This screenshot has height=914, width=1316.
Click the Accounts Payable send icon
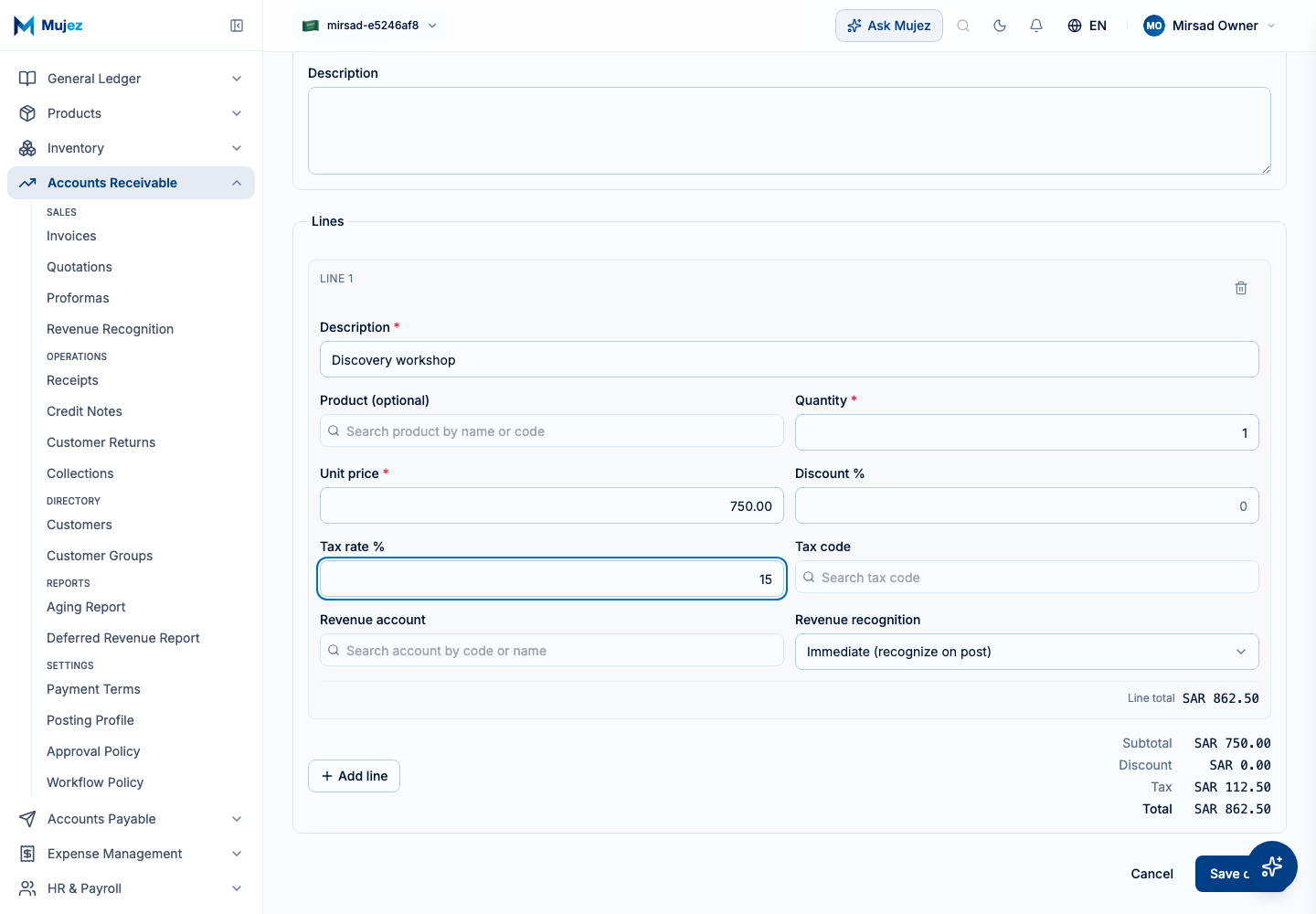pyautogui.click(x=27, y=819)
